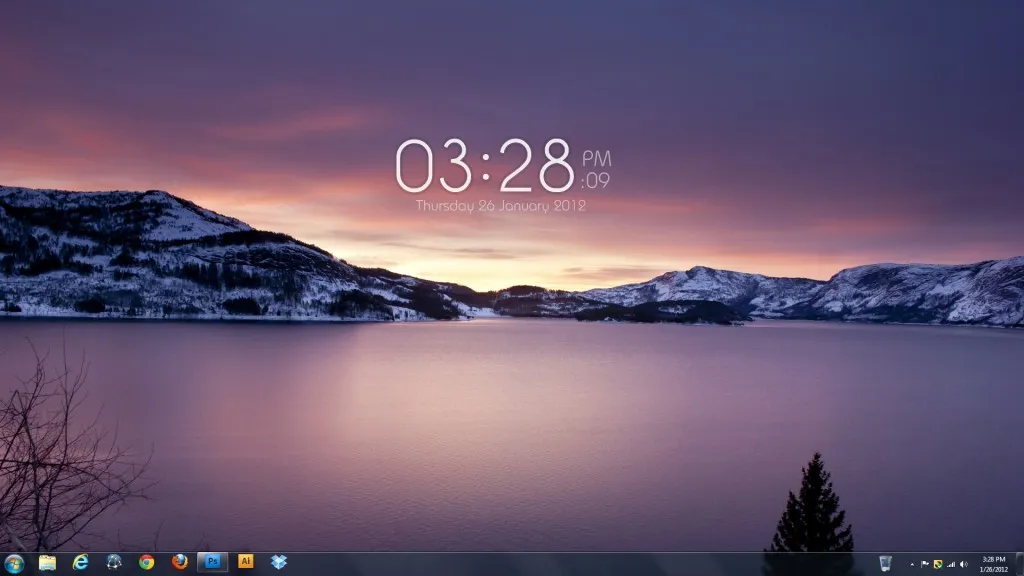Click the Show Desktop button at taskbar edge
Viewport: 1024px width, 576px height.
pyautogui.click(x=1019, y=563)
